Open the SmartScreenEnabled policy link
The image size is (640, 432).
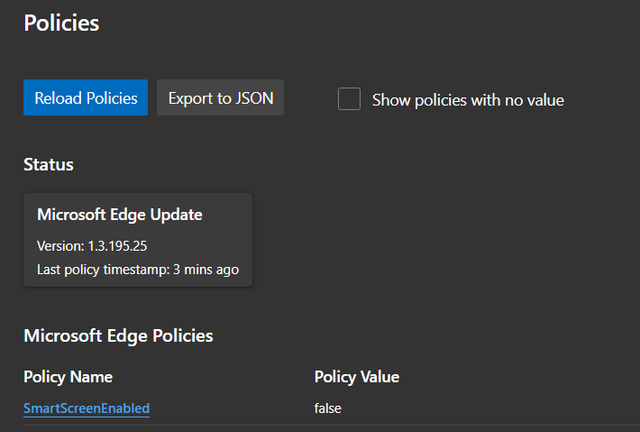click(x=87, y=408)
